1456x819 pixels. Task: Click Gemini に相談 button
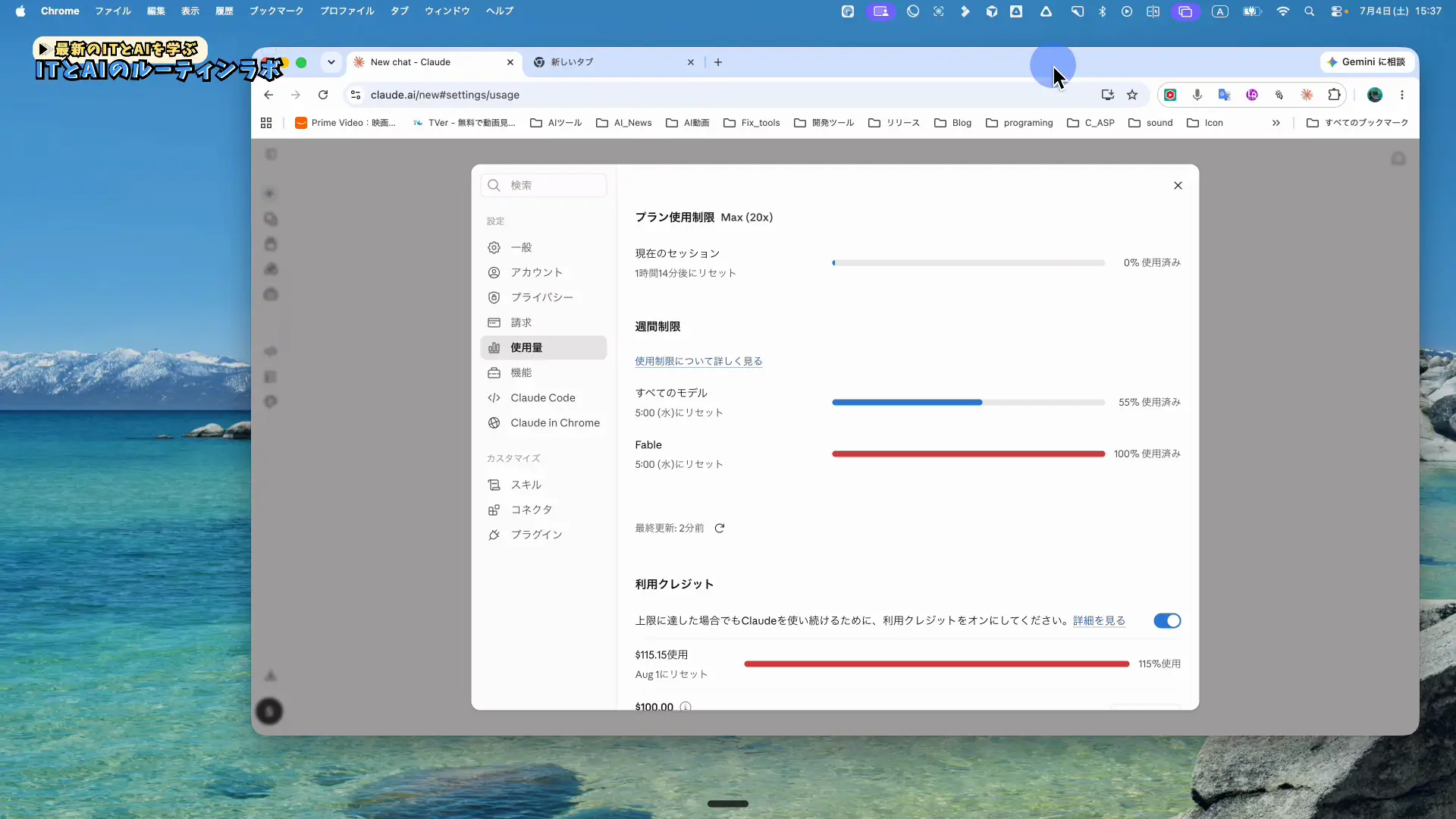point(1366,62)
